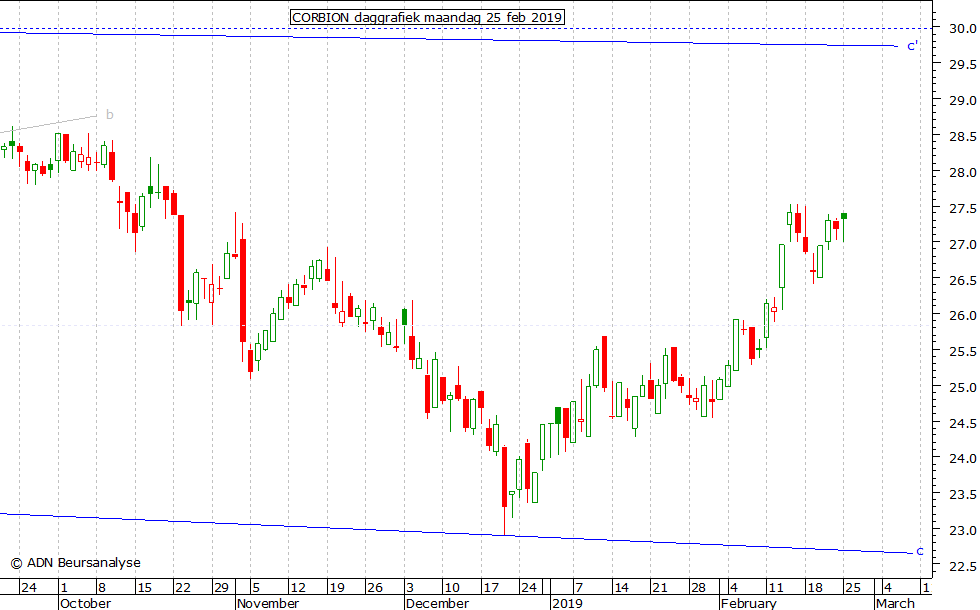
Task: Click the 23.5 price axis label
Action: click(962, 495)
